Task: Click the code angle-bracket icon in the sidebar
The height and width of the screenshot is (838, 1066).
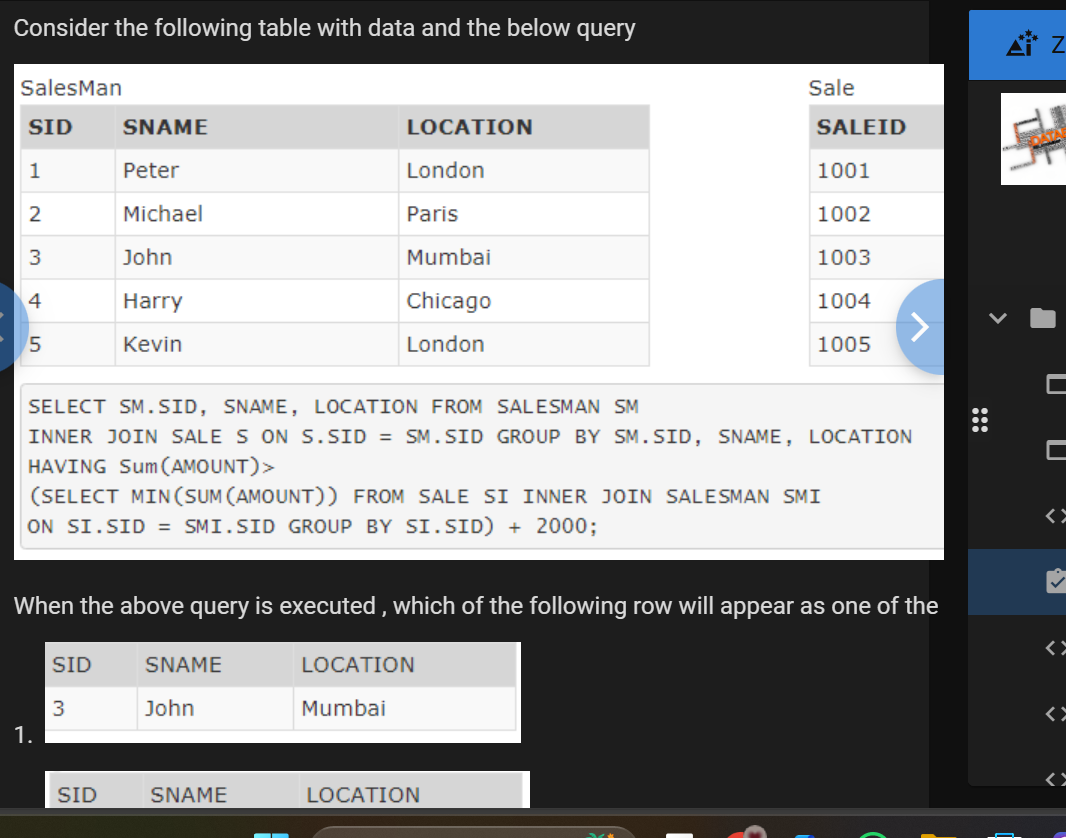Action: pyautogui.click(x=1051, y=516)
